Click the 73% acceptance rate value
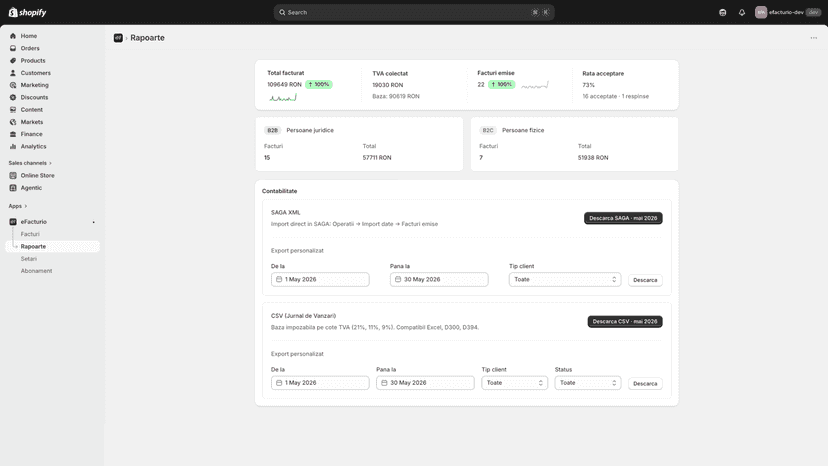The width and height of the screenshot is (828, 466). click(x=588, y=85)
